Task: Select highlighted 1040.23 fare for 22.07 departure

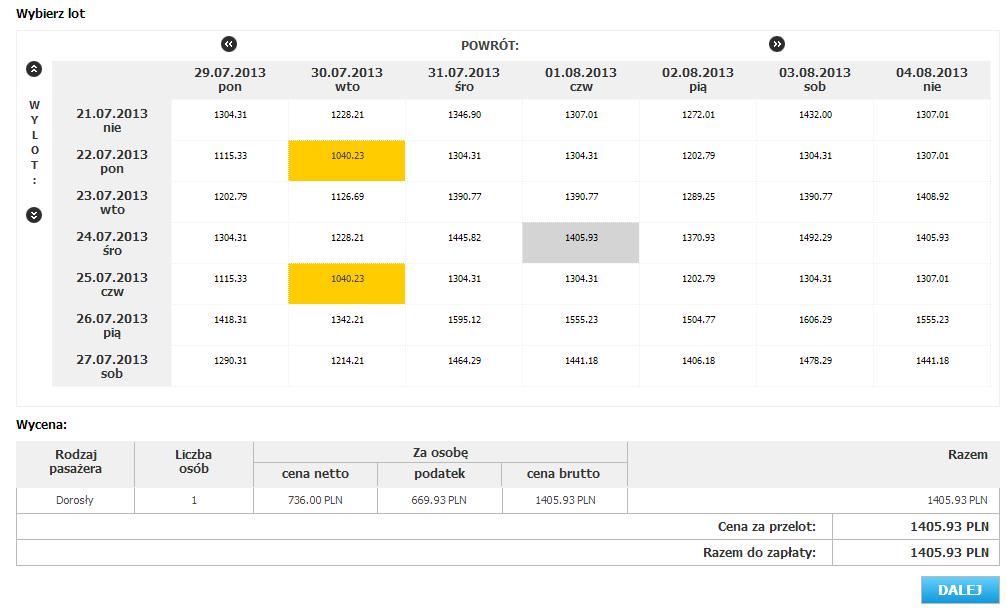Action: coord(347,161)
